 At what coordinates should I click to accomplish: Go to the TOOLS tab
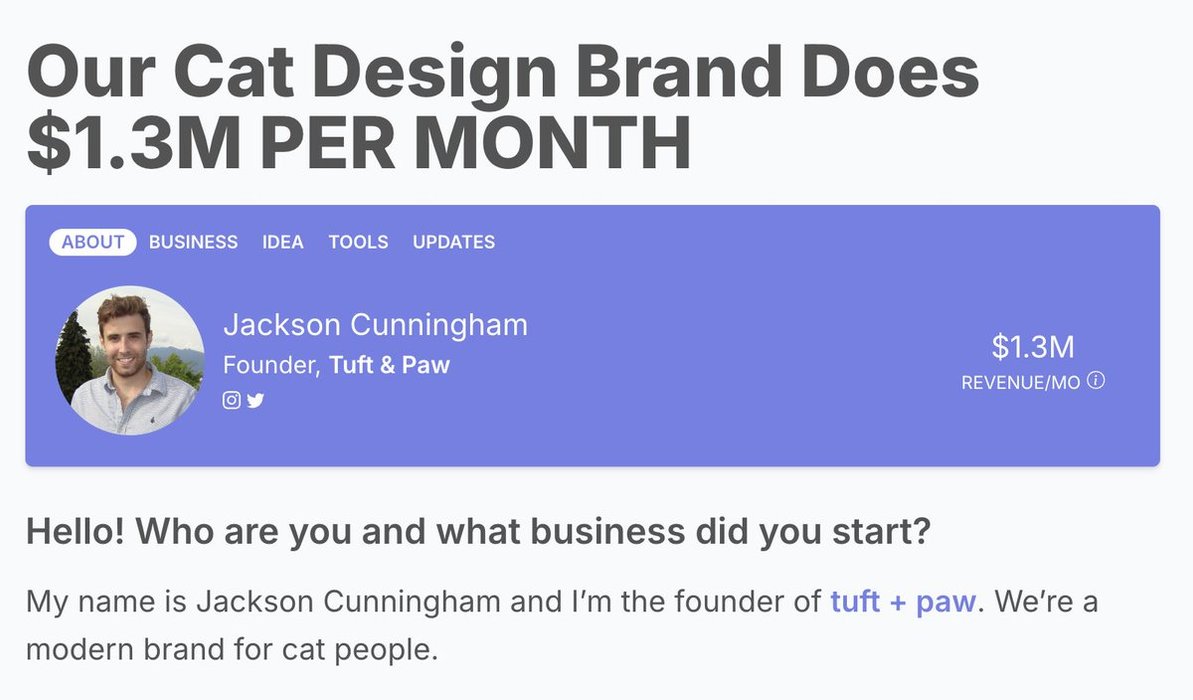tap(358, 242)
